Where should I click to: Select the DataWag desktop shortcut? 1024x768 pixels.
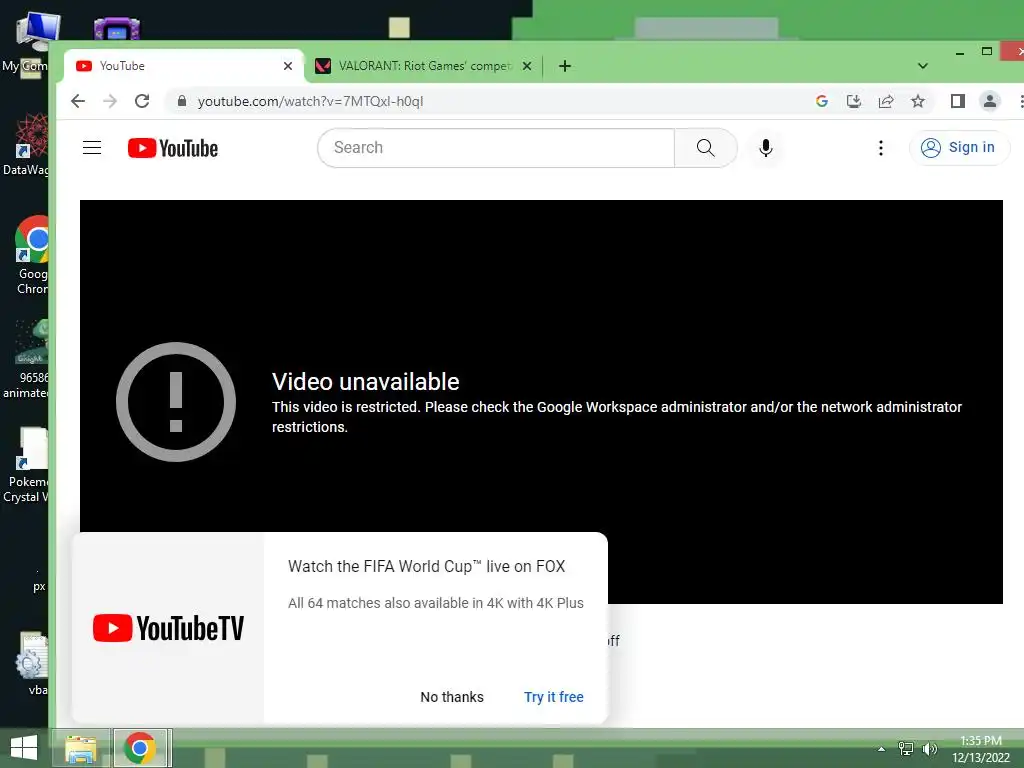(x=26, y=144)
